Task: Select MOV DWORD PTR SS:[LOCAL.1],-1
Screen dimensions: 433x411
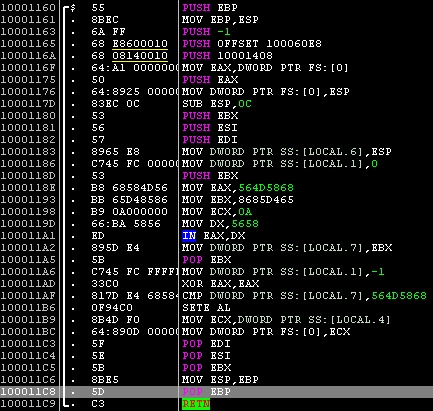Action: coord(283,272)
